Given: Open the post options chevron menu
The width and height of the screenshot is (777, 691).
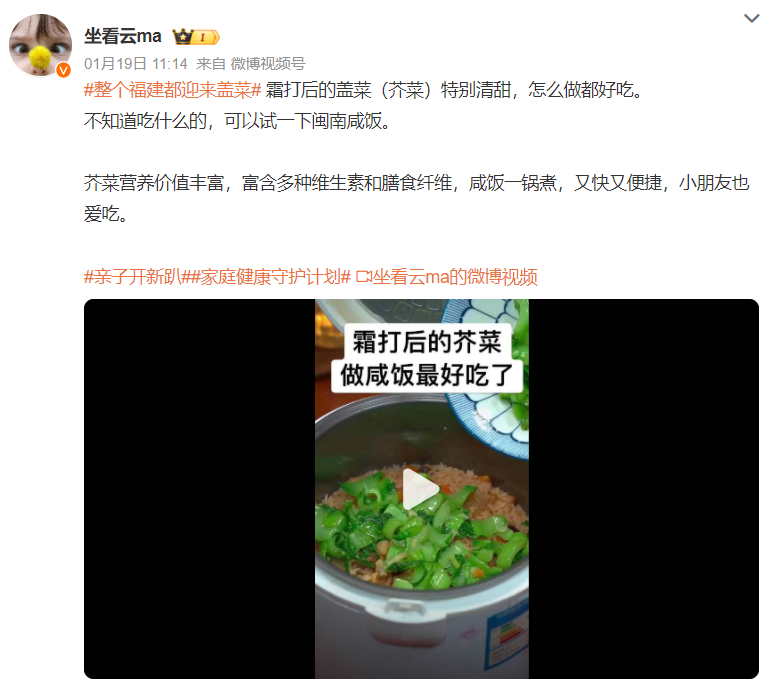Looking at the screenshot, I should point(751,18).
